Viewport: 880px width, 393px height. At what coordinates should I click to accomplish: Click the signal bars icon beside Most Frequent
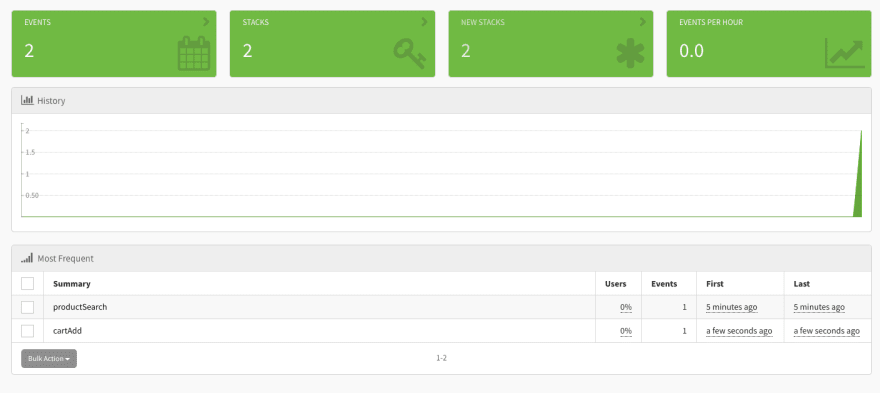point(27,258)
